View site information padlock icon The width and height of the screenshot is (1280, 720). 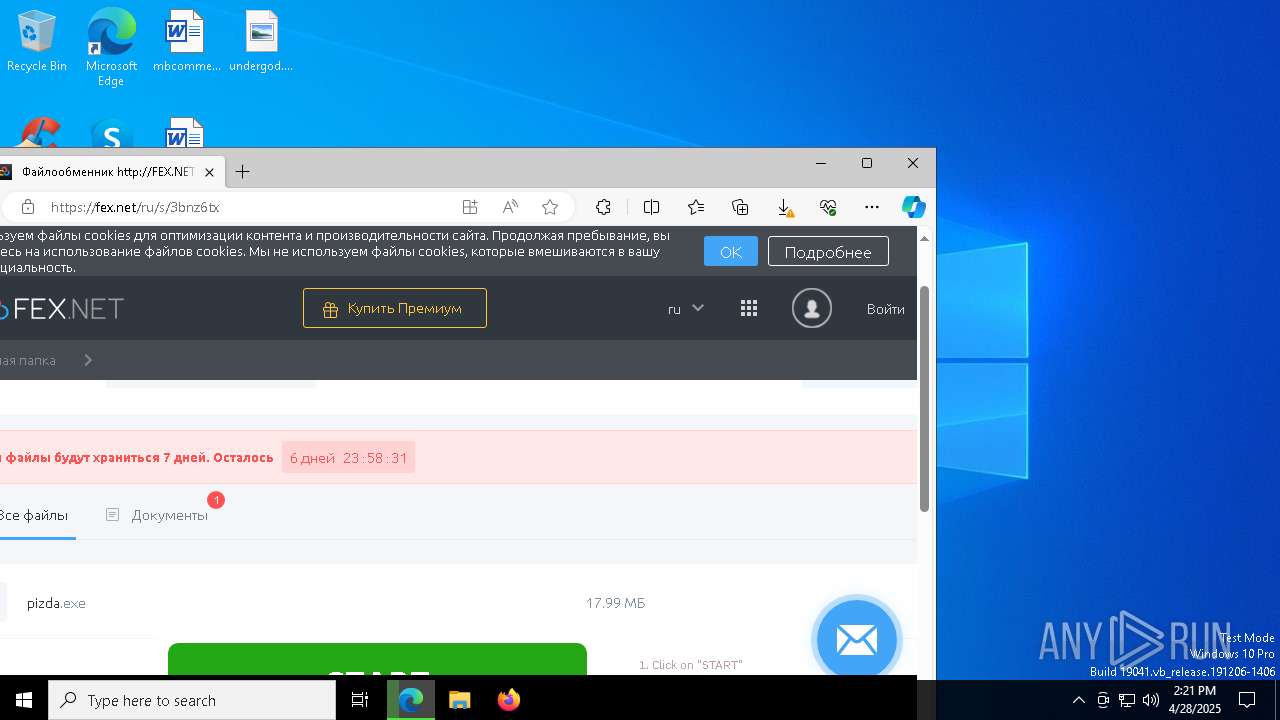[x=28, y=207]
